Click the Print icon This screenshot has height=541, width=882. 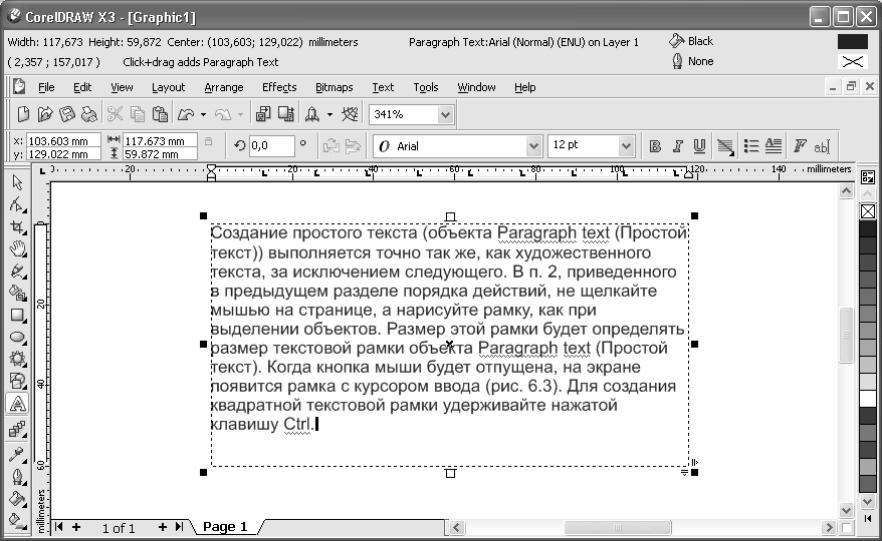89,114
